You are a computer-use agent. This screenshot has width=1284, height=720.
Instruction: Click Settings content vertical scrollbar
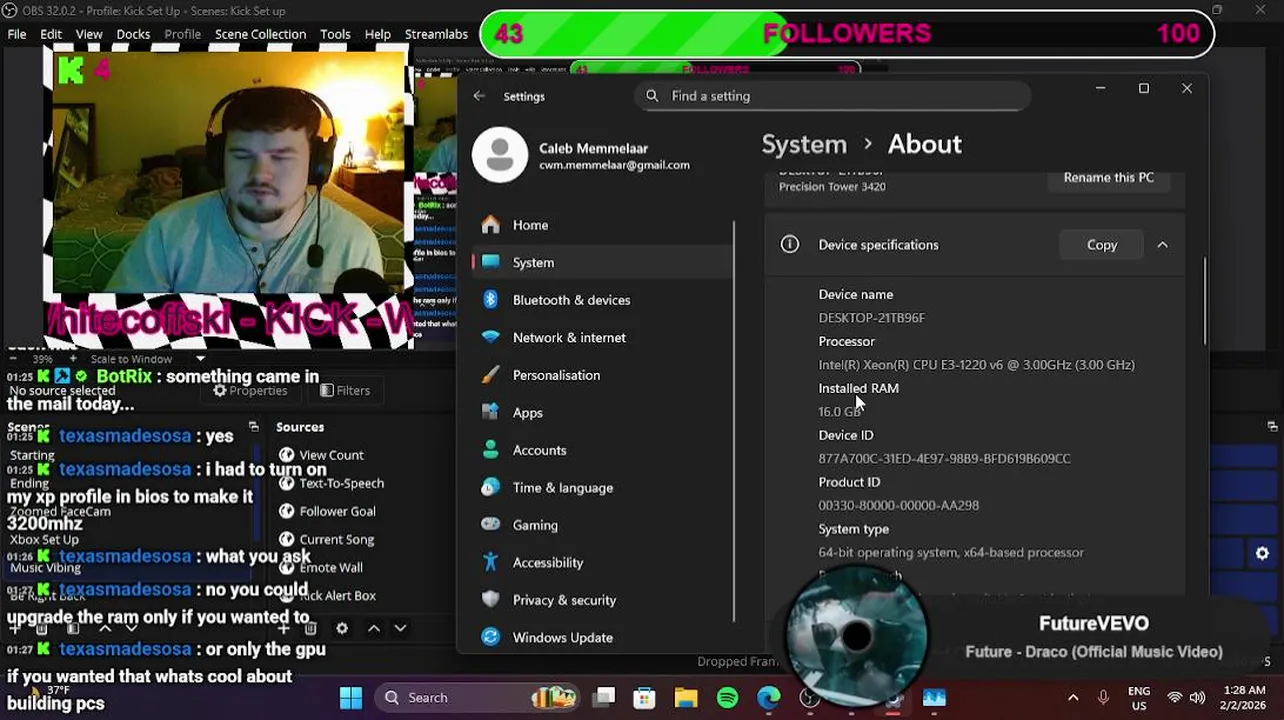click(x=1204, y=300)
